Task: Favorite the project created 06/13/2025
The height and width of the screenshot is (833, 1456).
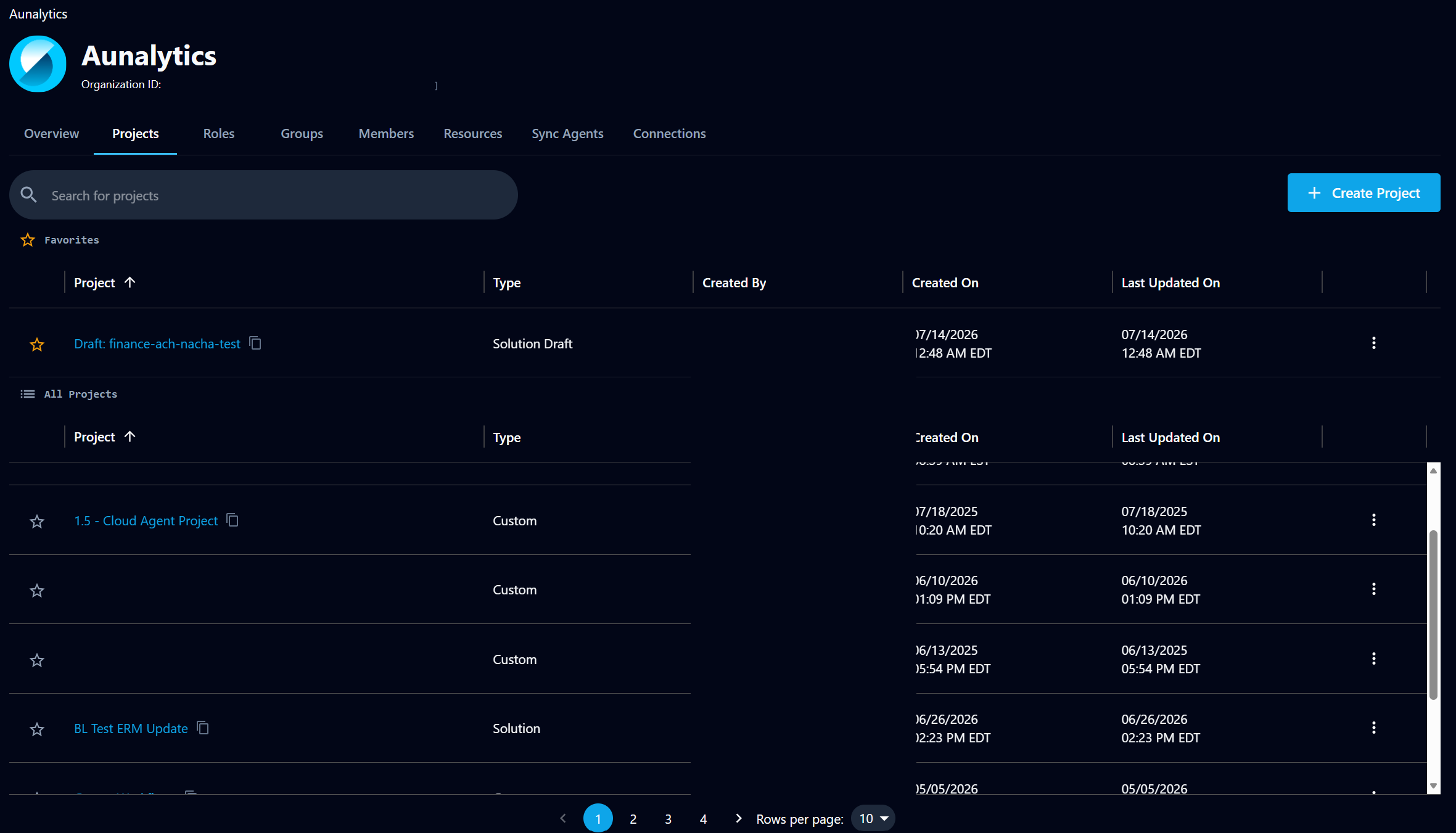Action: 37,660
